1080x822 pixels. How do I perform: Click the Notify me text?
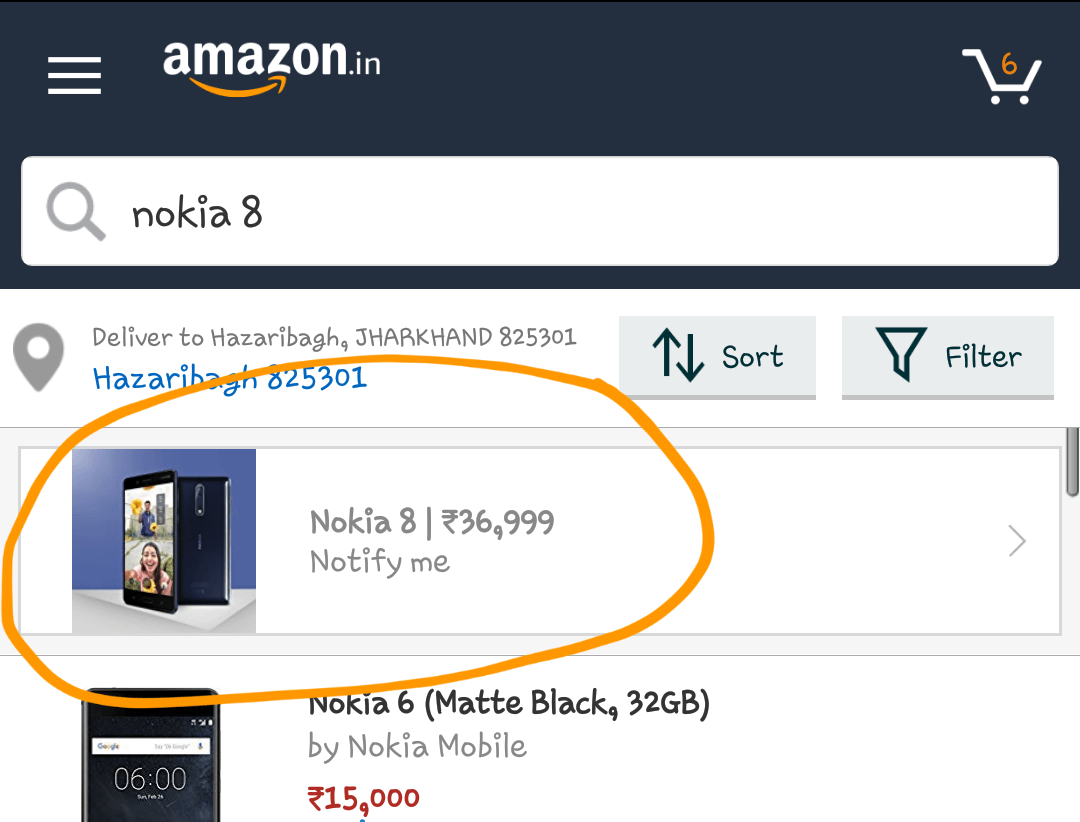point(380,562)
